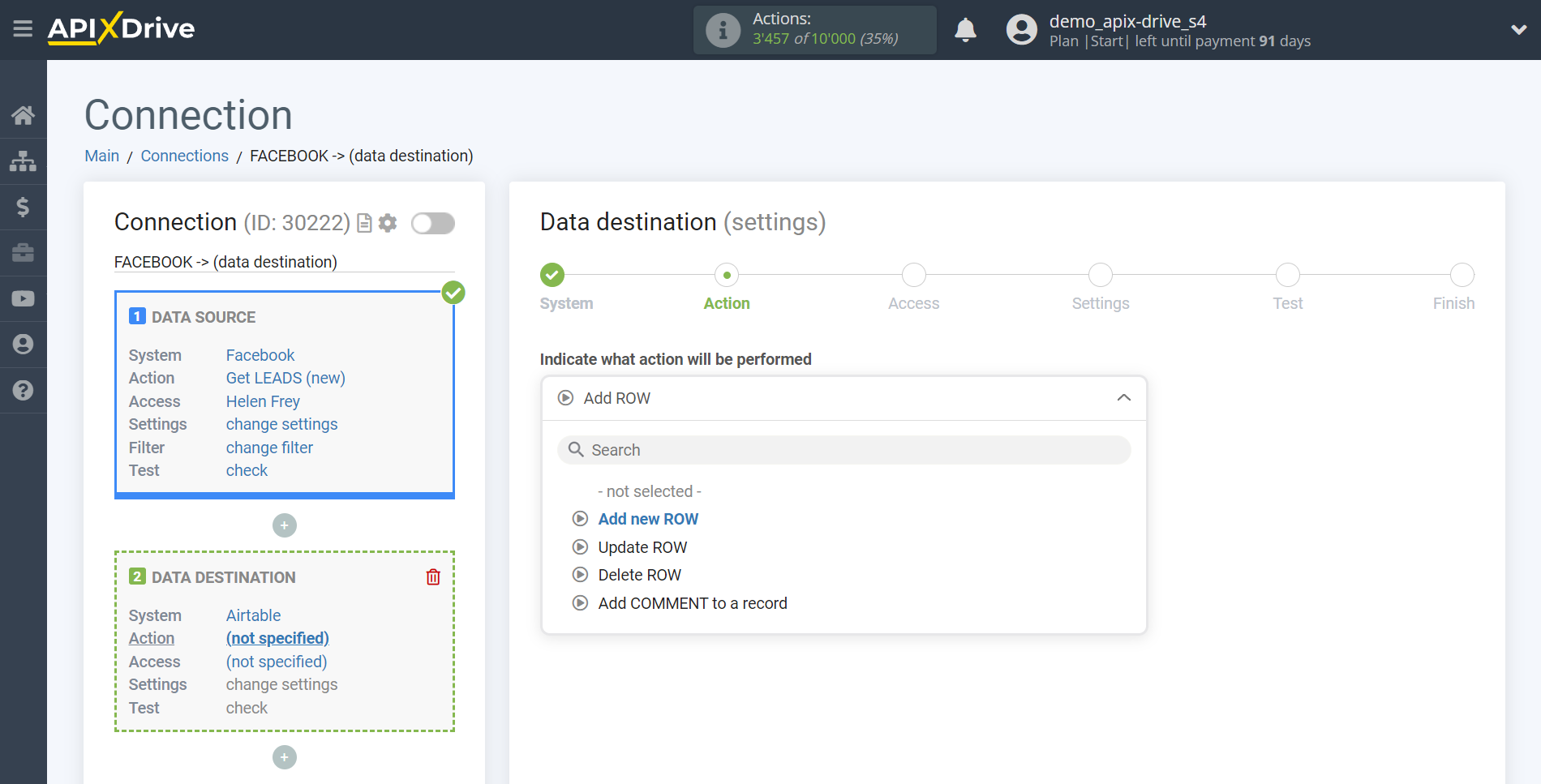Collapse the Add ROW dropdown
Image resolution: width=1541 pixels, height=784 pixels.
pyautogui.click(x=844, y=398)
